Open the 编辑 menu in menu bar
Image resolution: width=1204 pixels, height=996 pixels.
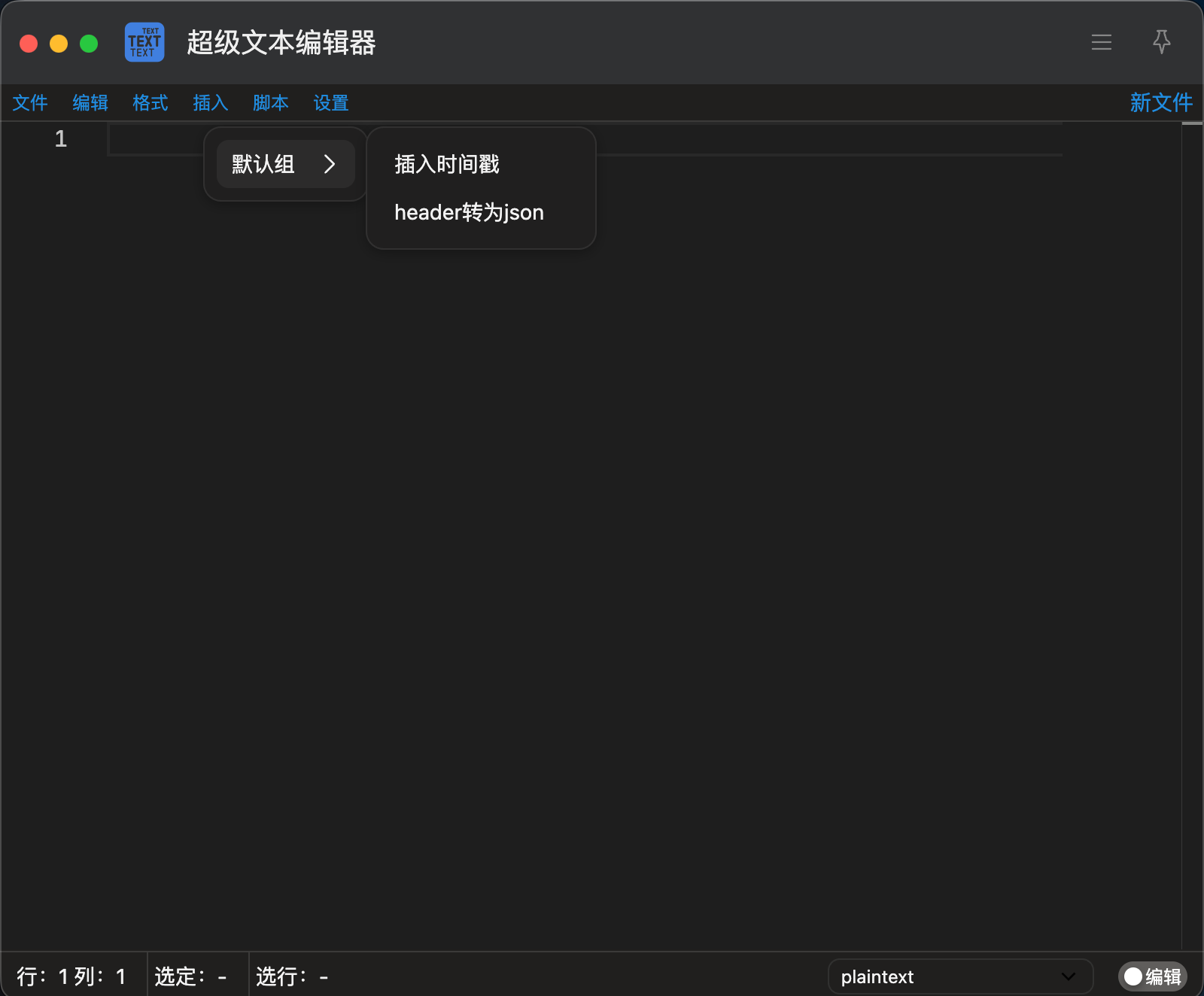click(90, 103)
